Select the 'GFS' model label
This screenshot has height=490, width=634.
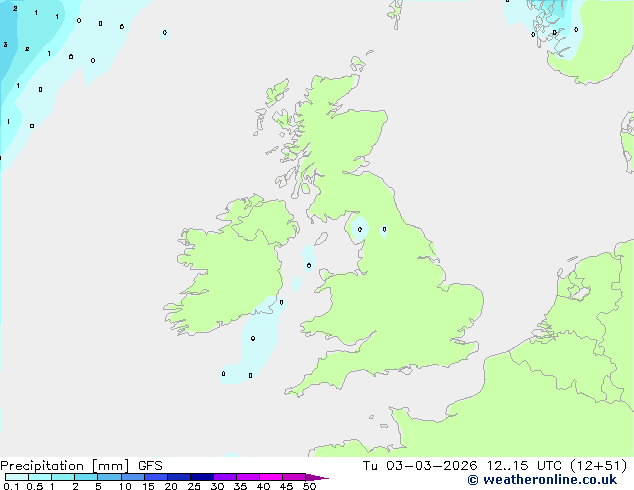coord(150,466)
